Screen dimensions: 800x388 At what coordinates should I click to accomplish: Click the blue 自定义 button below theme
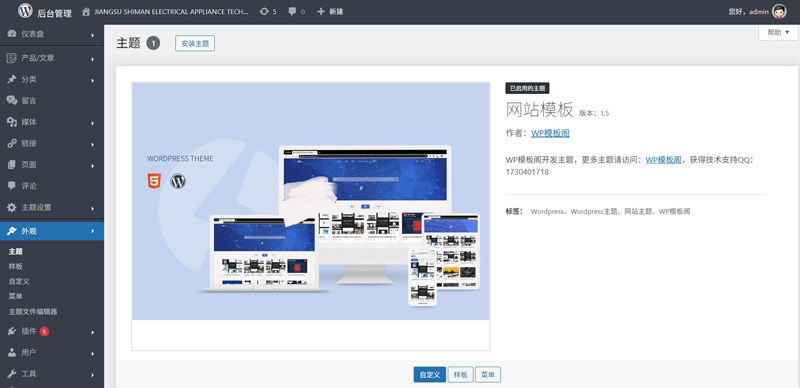click(430, 375)
